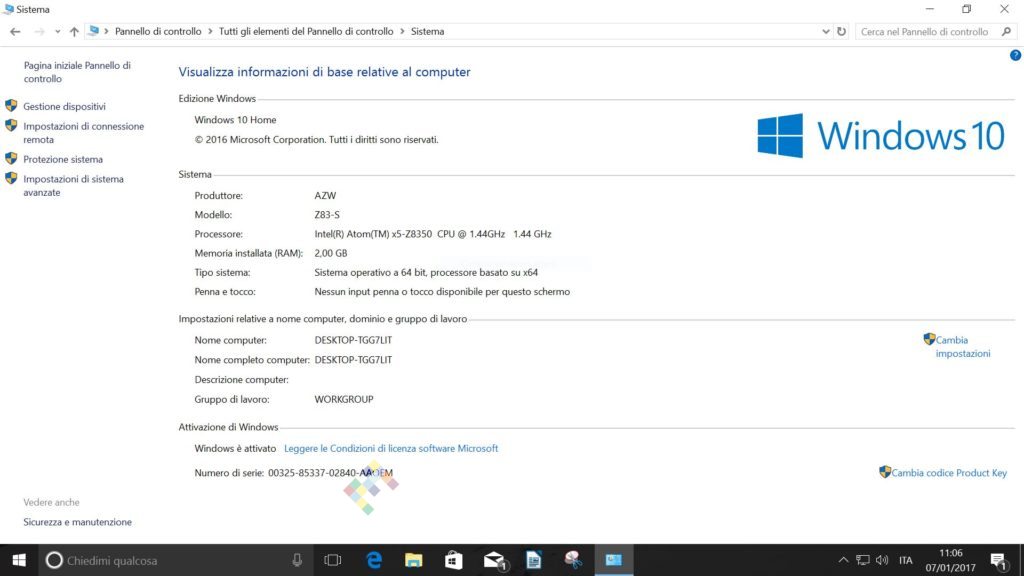Launch Microsoft Edge from the taskbar

click(x=374, y=560)
